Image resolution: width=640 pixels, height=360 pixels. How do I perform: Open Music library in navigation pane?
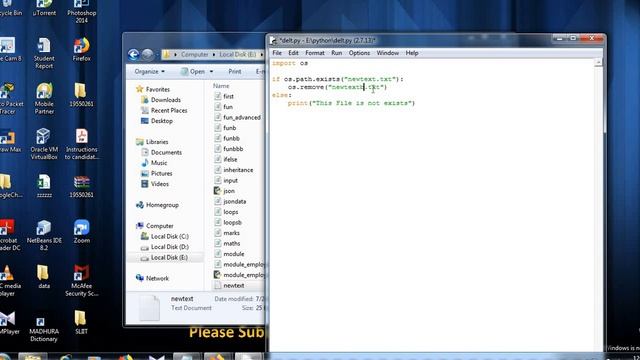click(154, 163)
